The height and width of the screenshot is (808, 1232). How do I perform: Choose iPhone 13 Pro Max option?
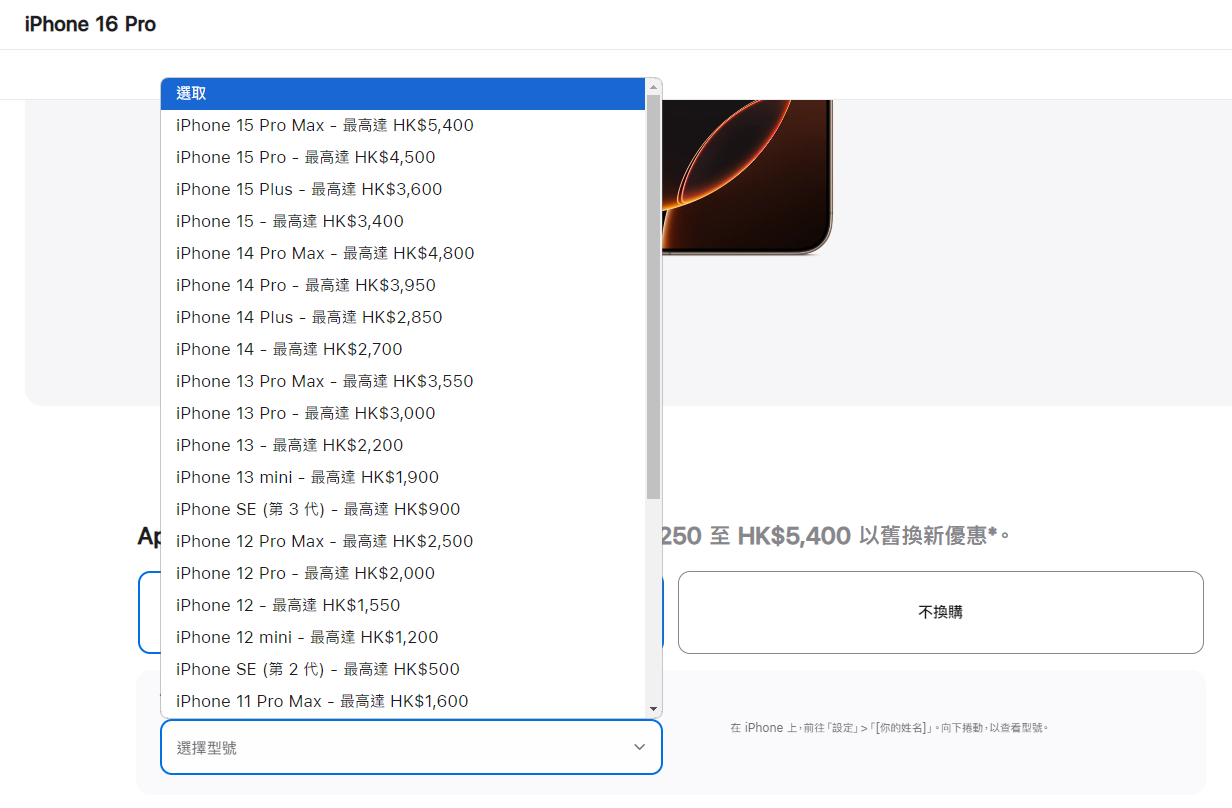tap(325, 381)
